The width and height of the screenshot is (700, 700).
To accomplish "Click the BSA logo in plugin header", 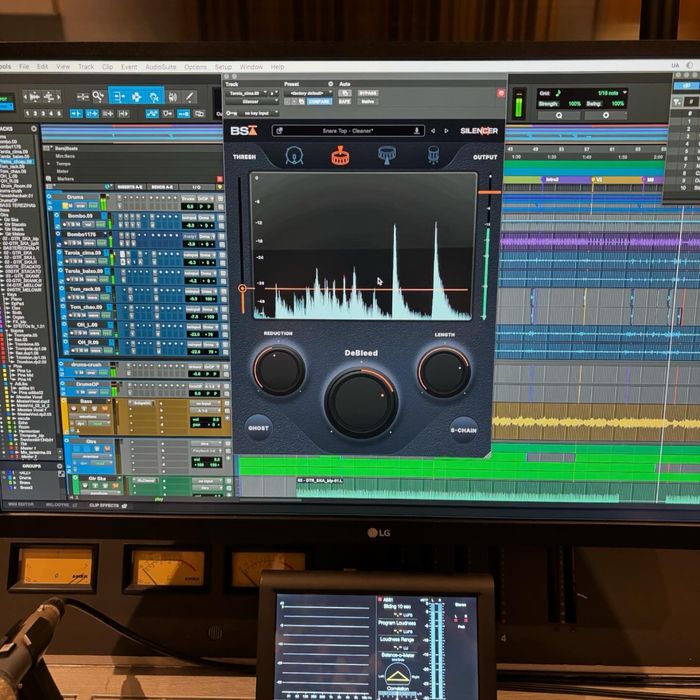I will point(244,130).
